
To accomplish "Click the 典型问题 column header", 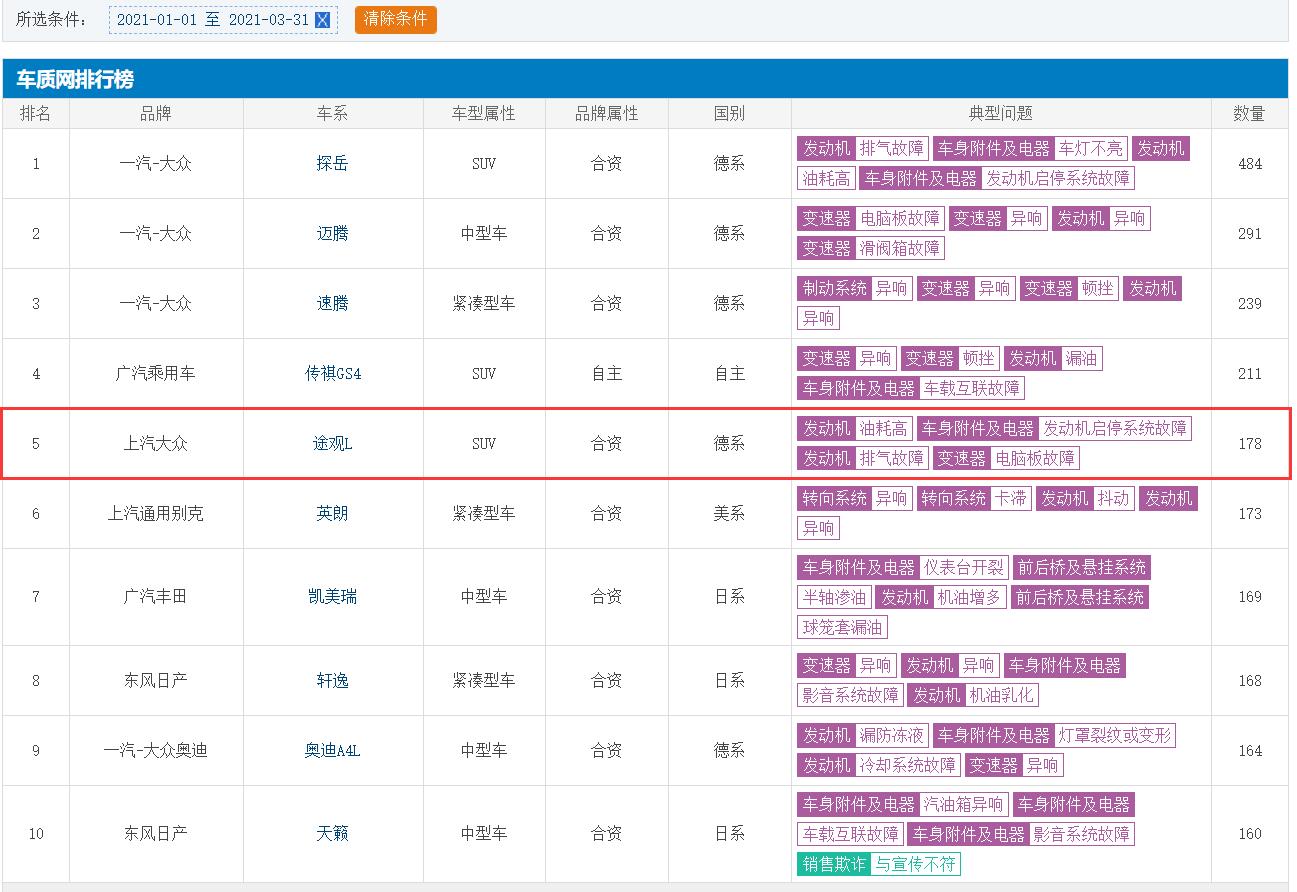I will pos(1001,114).
